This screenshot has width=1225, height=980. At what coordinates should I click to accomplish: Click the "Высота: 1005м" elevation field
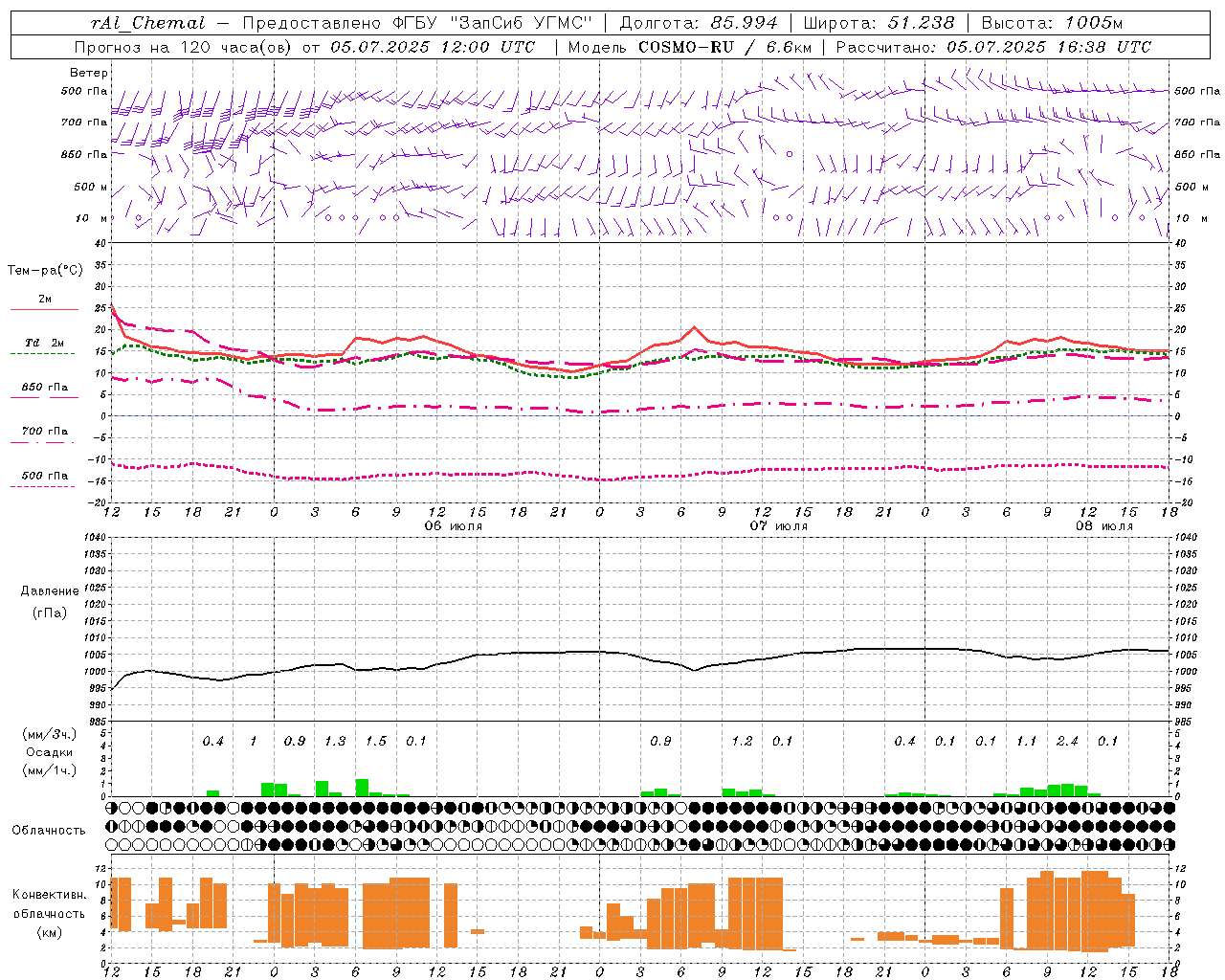(1052, 23)
